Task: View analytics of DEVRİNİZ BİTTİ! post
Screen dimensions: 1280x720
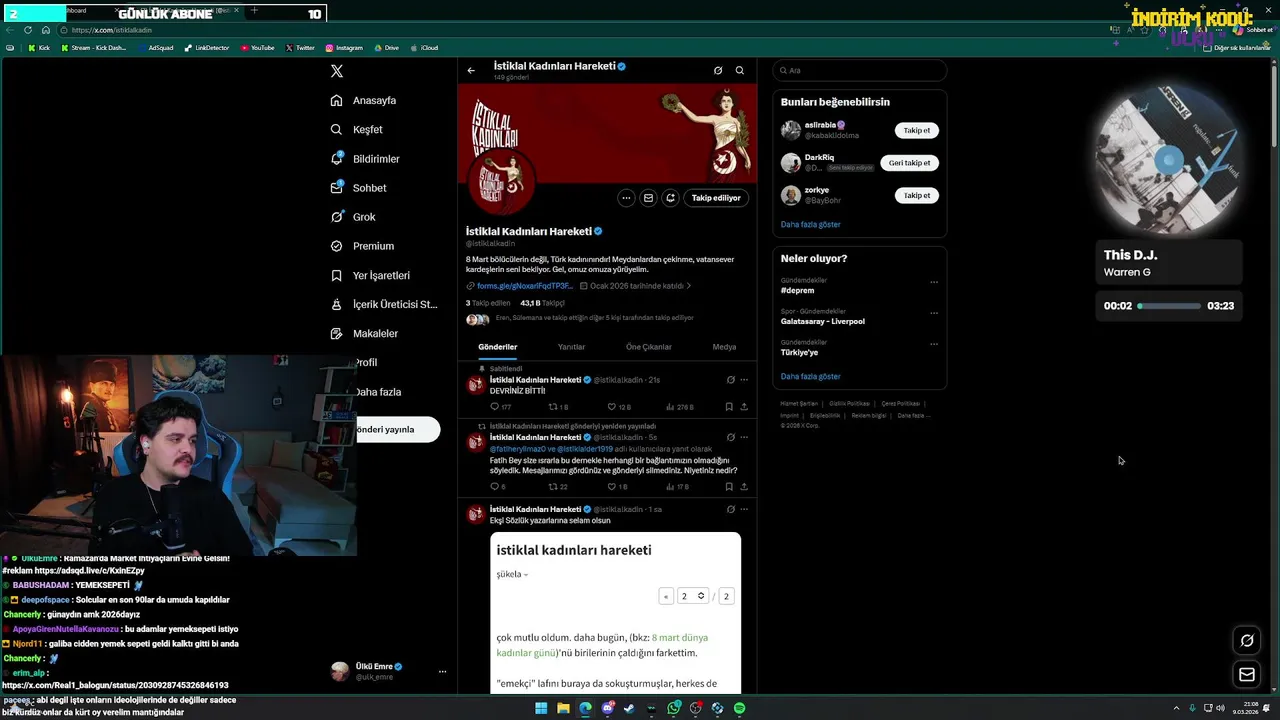Action: point(679,407)
